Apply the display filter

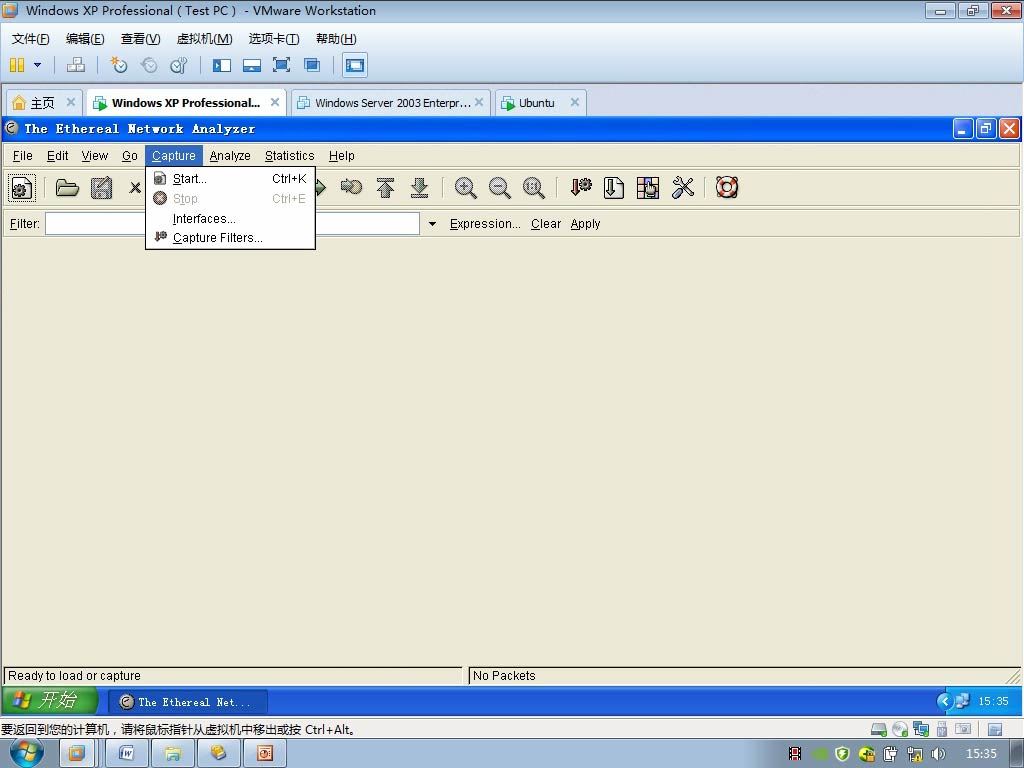coord(585,224)
